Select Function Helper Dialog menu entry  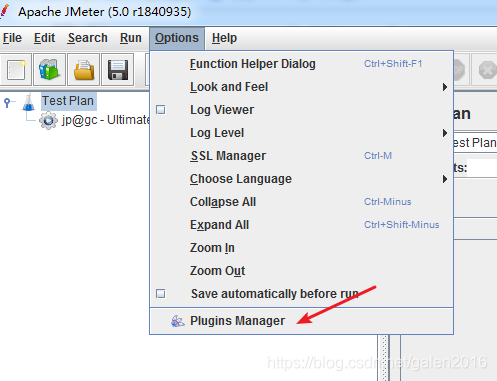pos(301,64)
